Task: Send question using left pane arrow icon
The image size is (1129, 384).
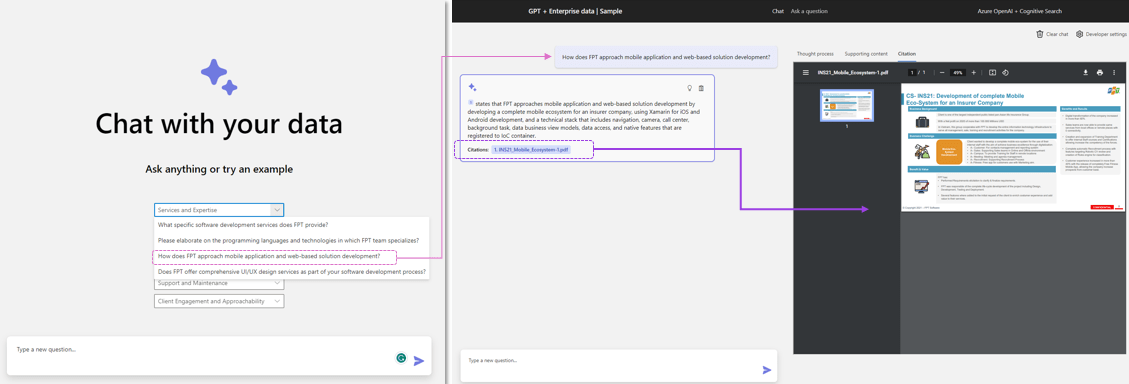Action: (419, 361)
